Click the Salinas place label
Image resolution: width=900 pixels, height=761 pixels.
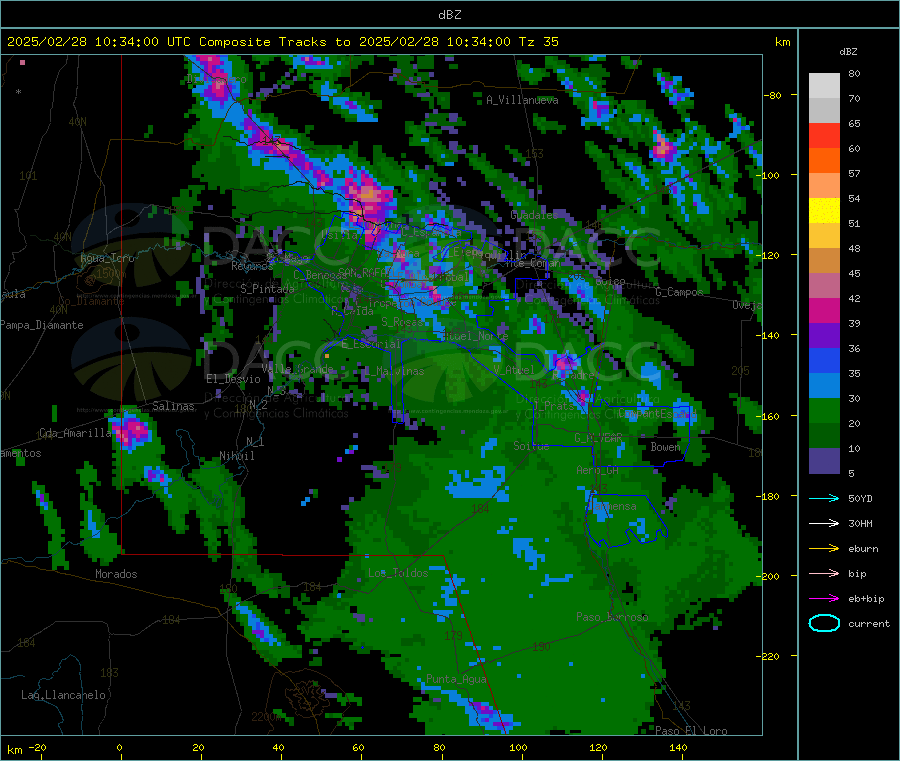[173, 406]
